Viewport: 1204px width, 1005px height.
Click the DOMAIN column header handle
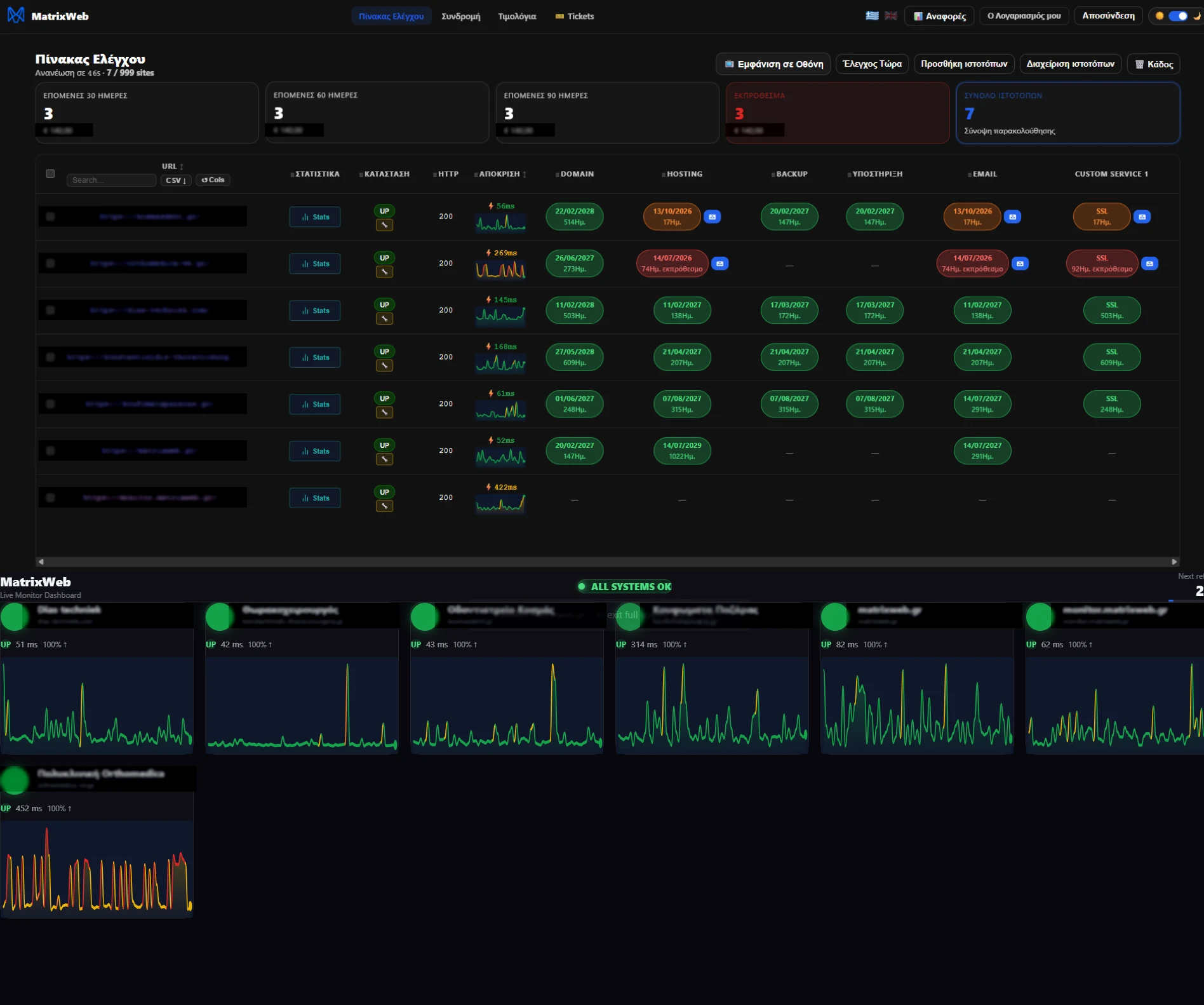(x=557, y=174)
